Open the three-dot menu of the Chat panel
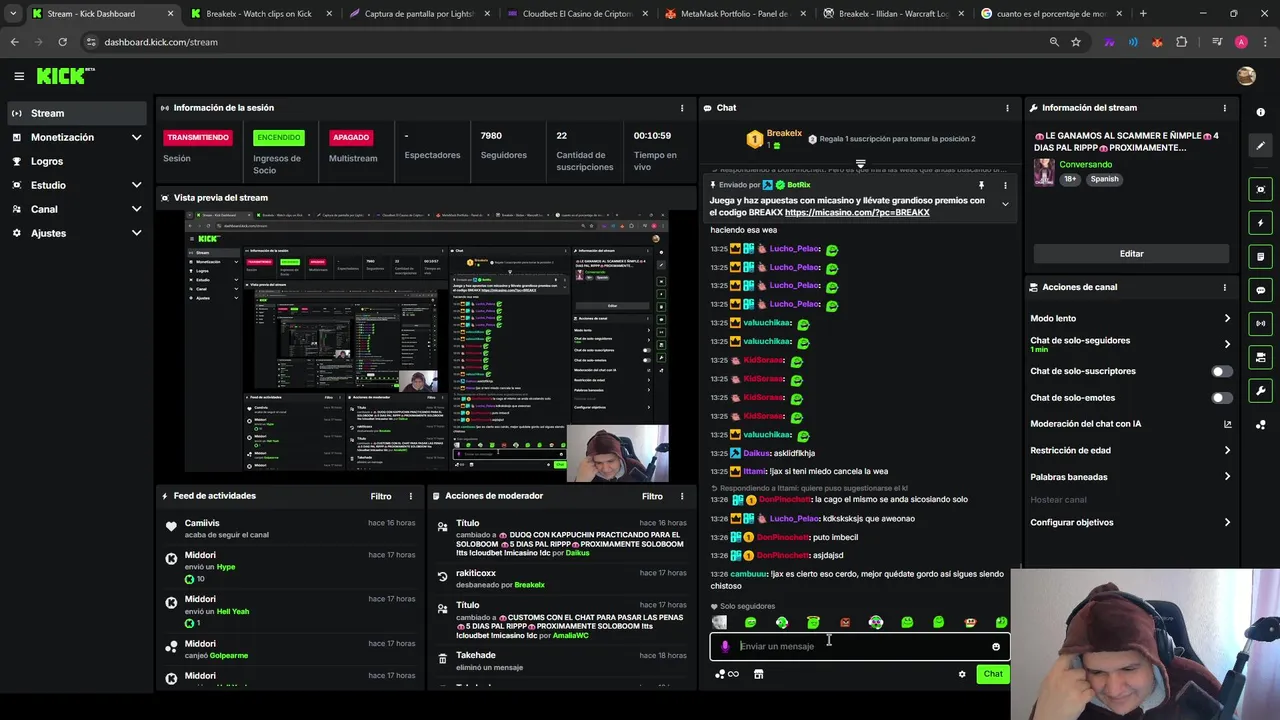 tap(1007, 108)
